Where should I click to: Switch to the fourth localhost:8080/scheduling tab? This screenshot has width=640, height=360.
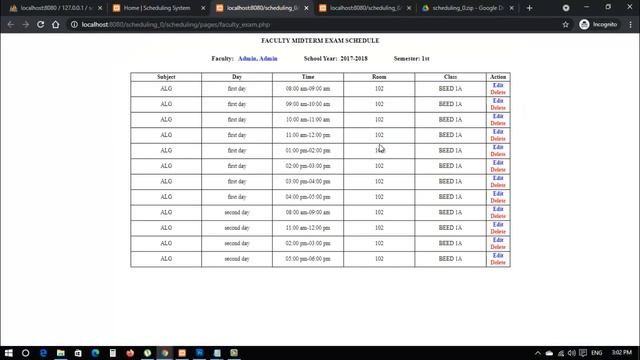coord(365,8)
